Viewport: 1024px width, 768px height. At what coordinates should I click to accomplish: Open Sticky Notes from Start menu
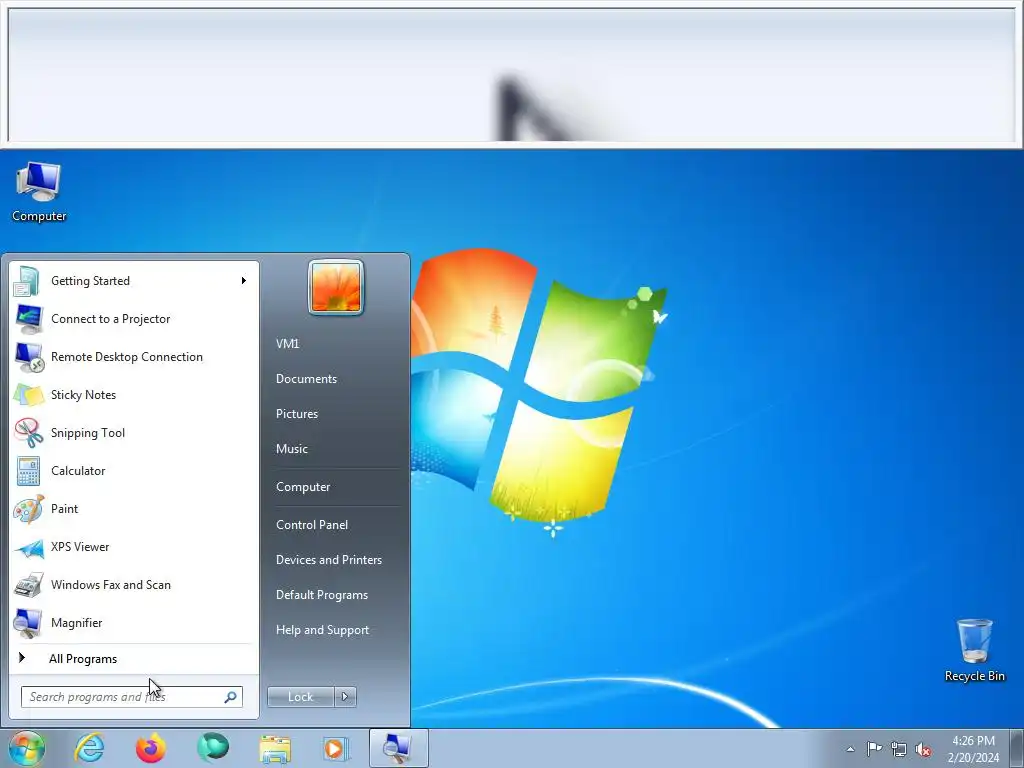(x=134, y=394)
